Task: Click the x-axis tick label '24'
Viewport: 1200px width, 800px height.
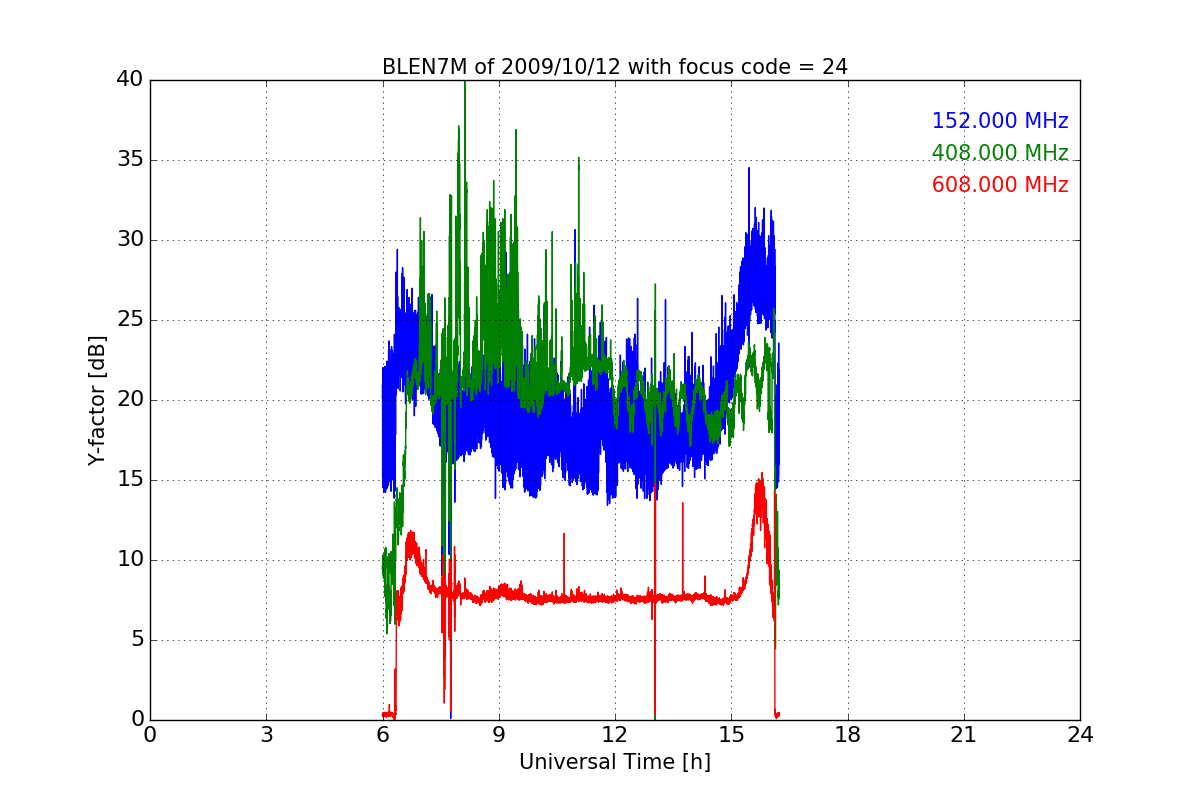Action: (1080, 735)
